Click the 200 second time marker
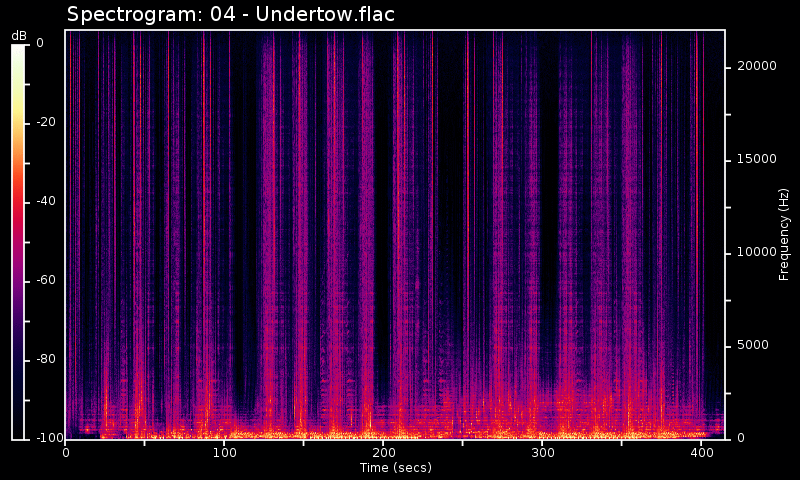Screen dimensions: 800x480 384,453
